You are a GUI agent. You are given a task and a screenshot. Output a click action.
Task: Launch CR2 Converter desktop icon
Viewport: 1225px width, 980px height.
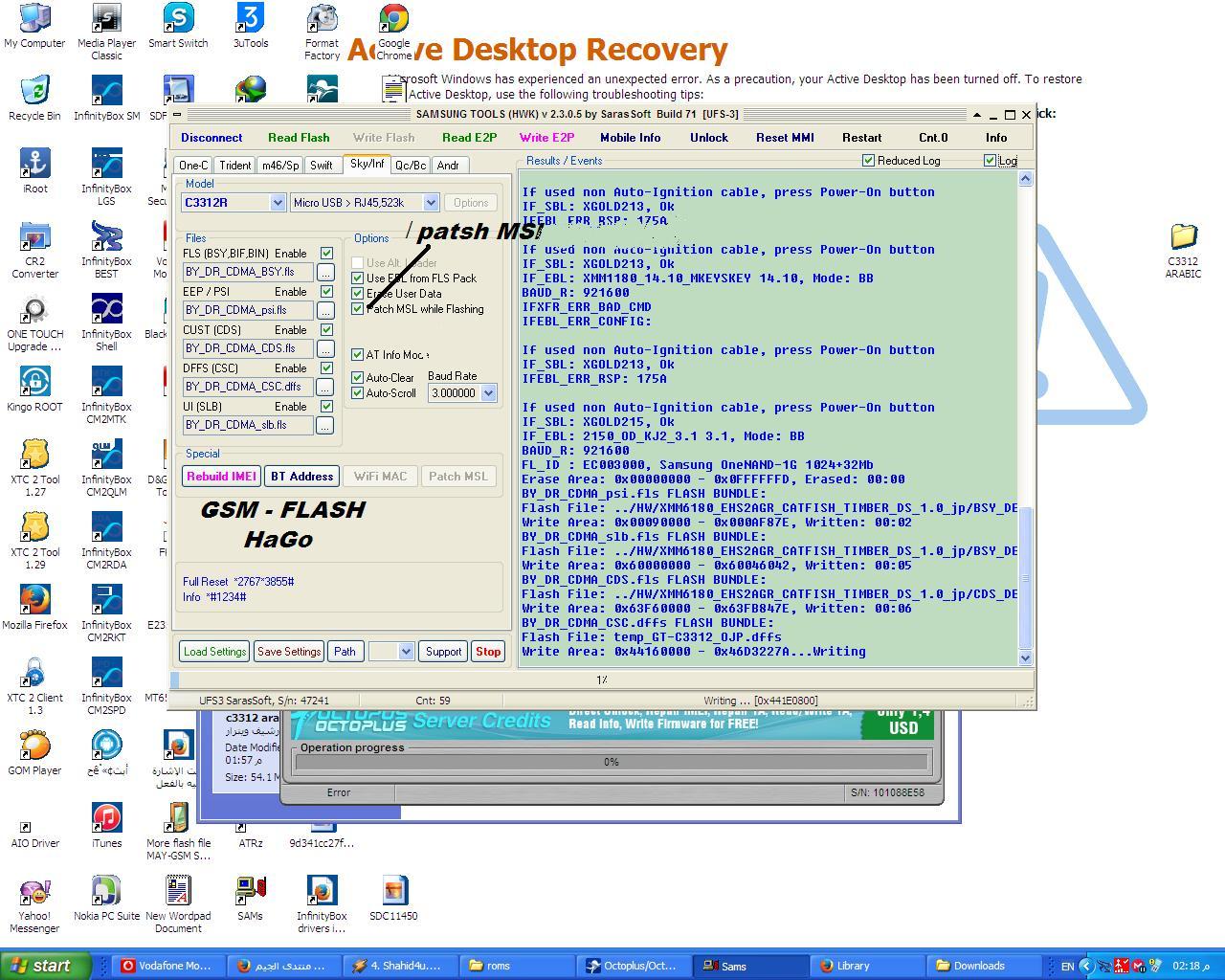tap(34, 250)
